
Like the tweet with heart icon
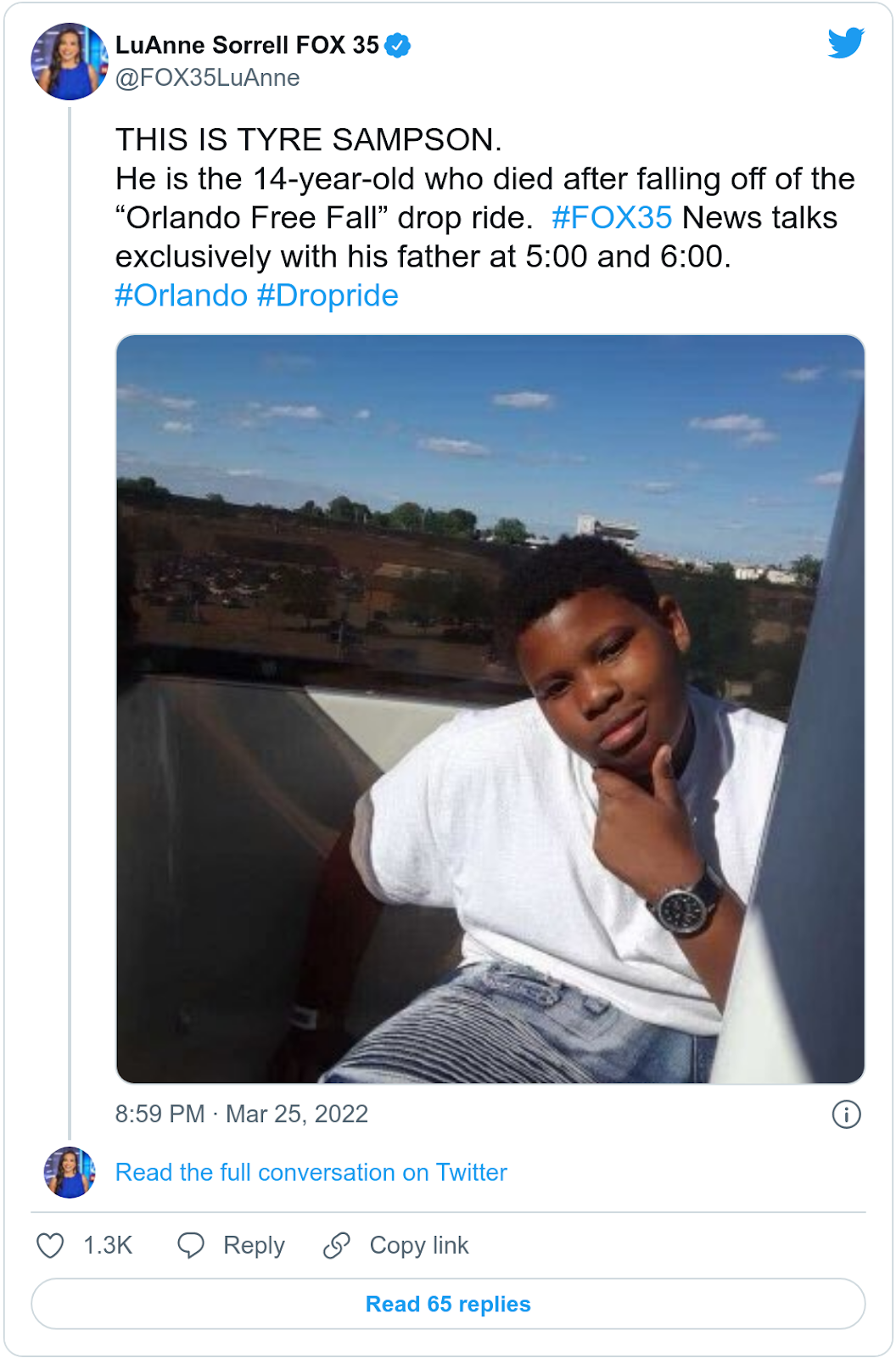(50, 1245)
